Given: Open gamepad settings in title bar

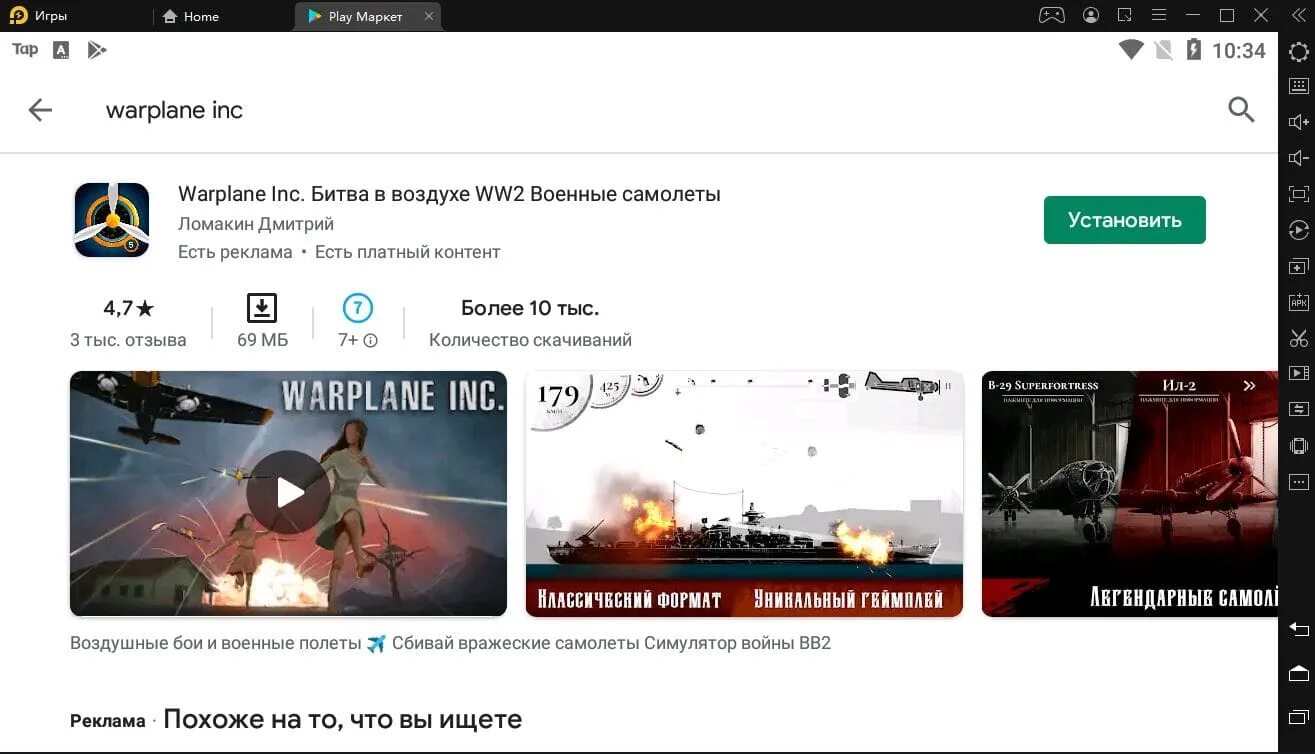Looking at the screenshot, I should (1051, 15).
